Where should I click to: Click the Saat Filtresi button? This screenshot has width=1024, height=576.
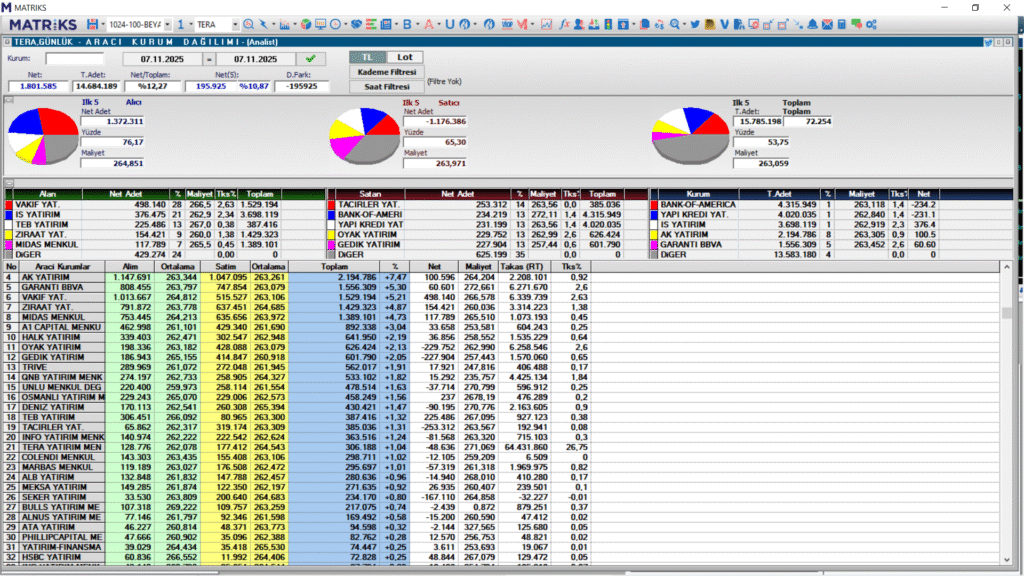[387, 86]
